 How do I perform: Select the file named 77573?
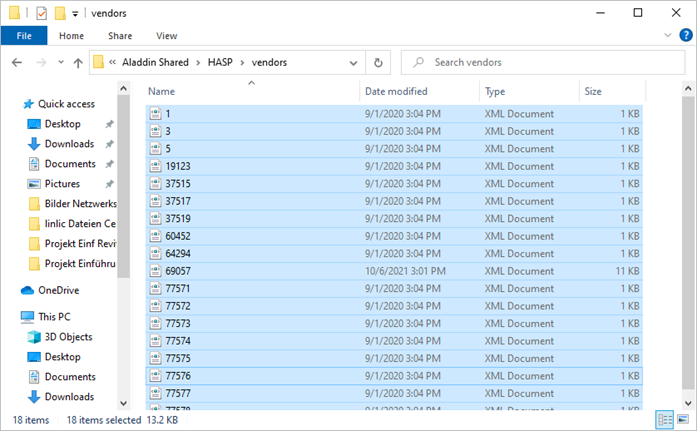pyautogui.click(x=394, y=323)
